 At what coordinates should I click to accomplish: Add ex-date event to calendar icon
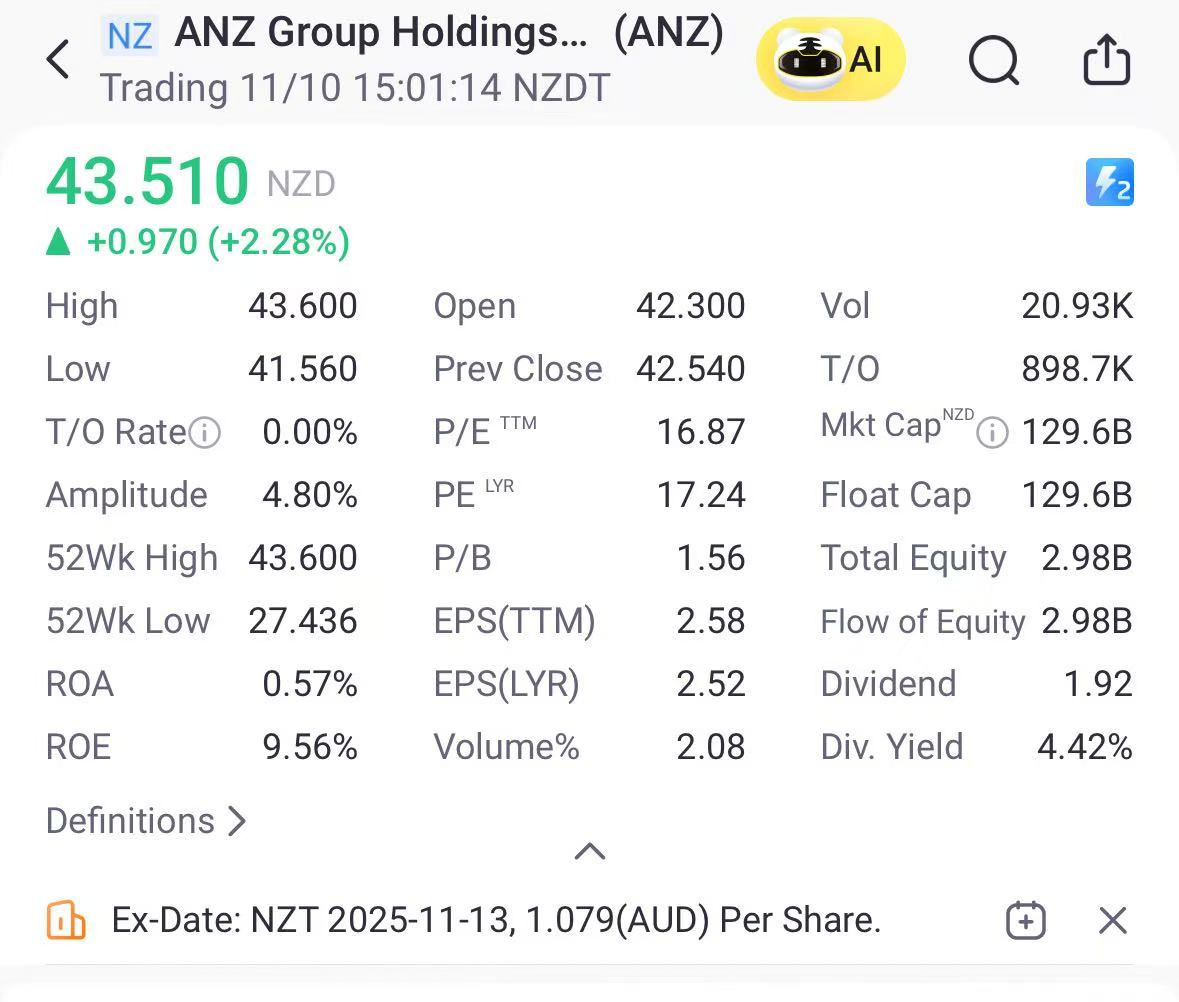(1026, 920)
